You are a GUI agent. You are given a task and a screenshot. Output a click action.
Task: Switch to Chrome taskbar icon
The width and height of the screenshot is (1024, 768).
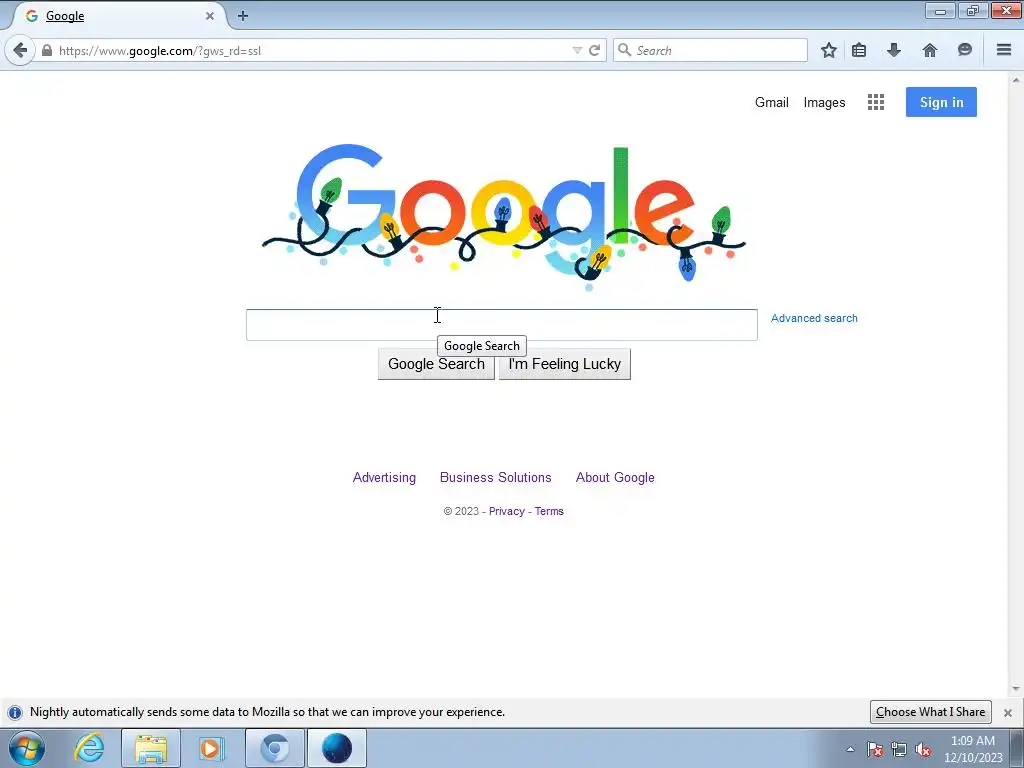(x=275, y=748)
